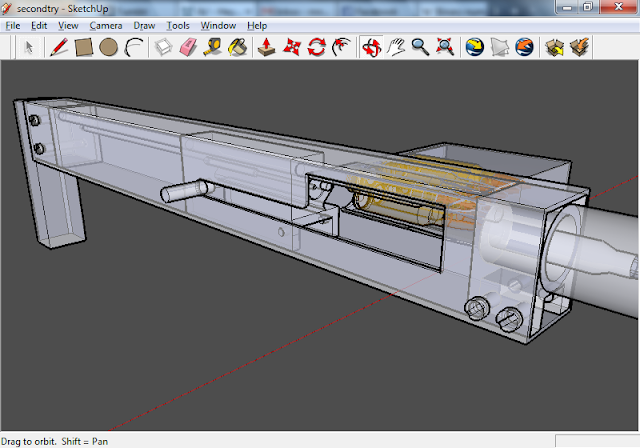Open the File menu

tap(13, 26)
